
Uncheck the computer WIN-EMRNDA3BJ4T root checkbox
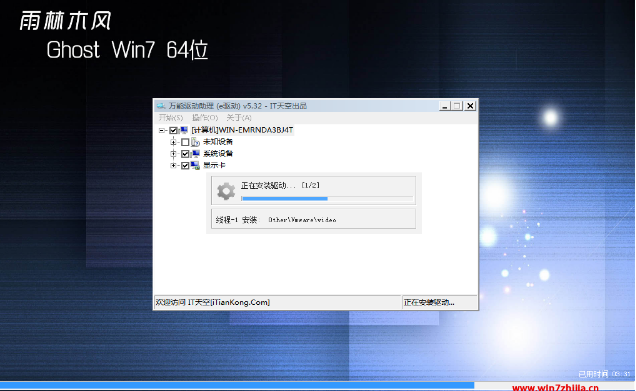(173, 130)
